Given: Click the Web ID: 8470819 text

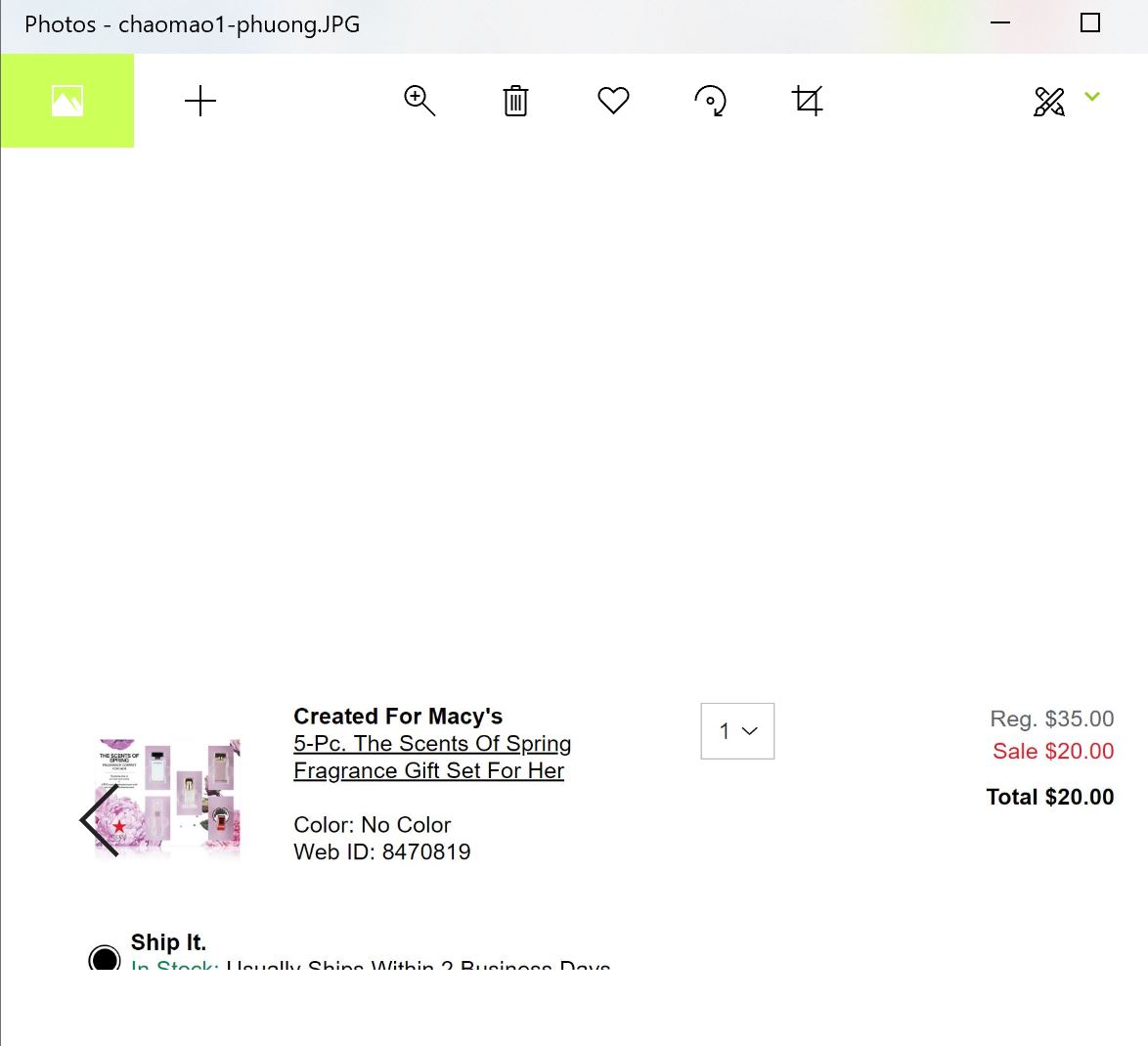Looking at the screenshot, I should (381, 851).
